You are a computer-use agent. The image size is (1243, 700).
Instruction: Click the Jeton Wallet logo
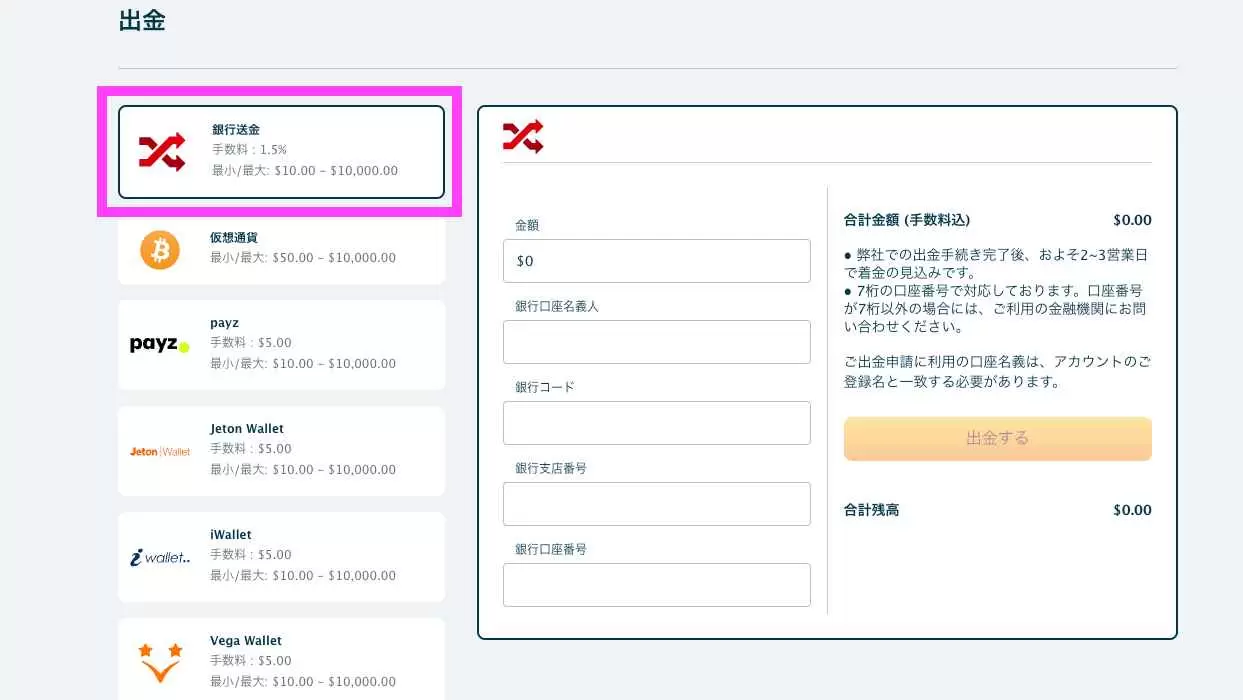click(160, 451)
